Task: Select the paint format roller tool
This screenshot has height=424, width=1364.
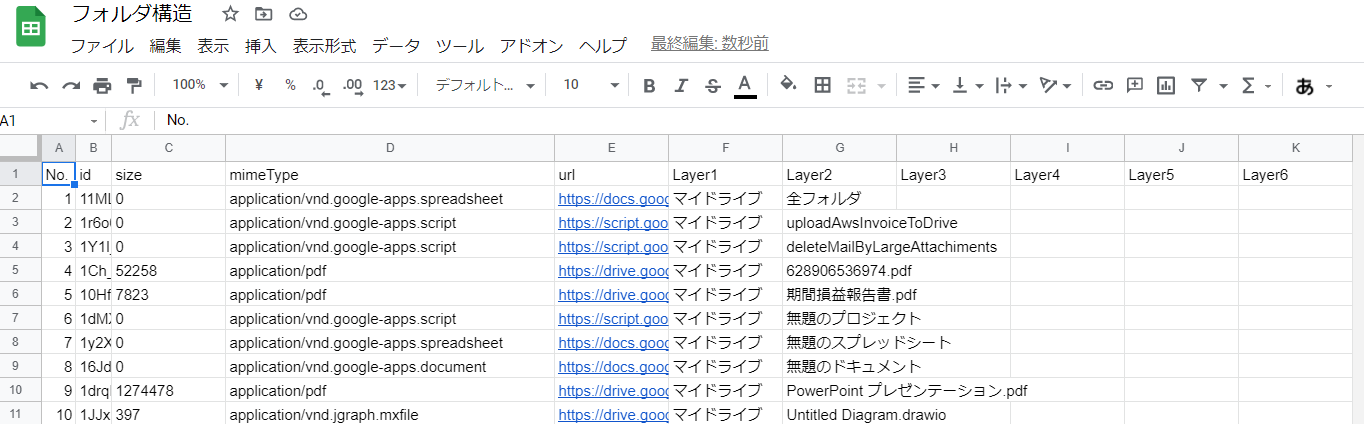Action: point(134,85)
